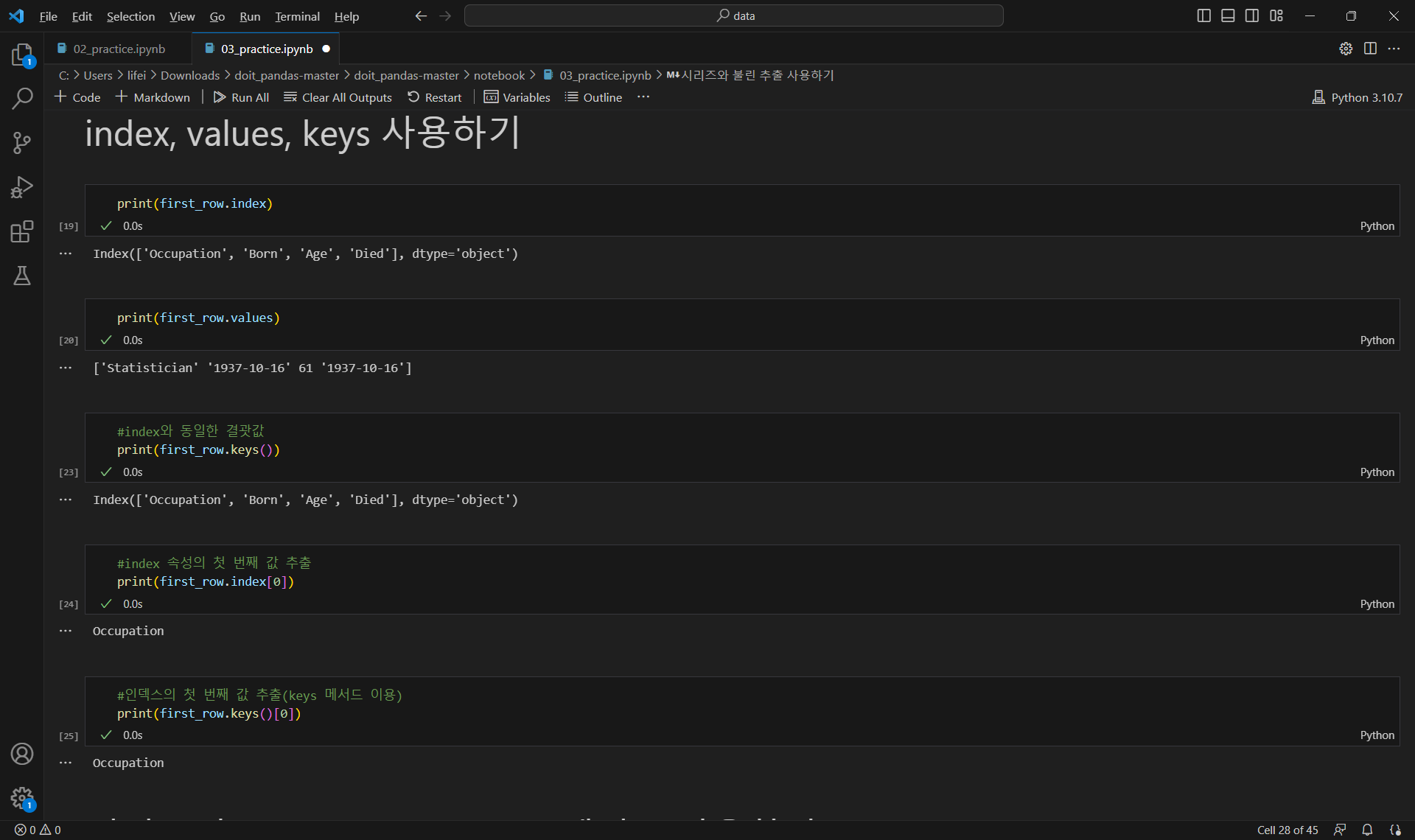This screenshot has height=840, width=1415.
Task: Toggle the primary side bar layout button
Action: (1203, 15)
